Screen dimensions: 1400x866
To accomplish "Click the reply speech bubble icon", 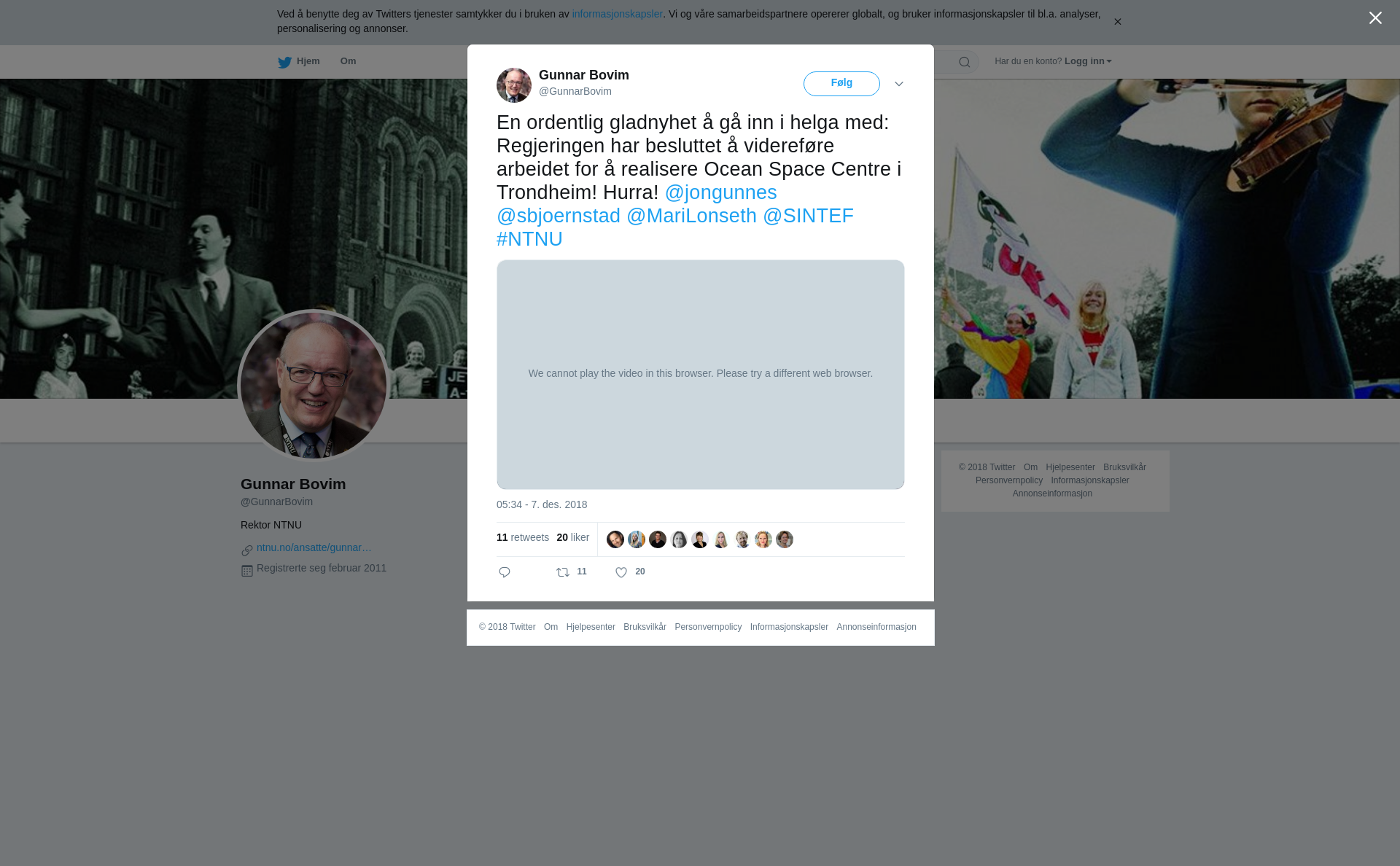I will (505, 572).
